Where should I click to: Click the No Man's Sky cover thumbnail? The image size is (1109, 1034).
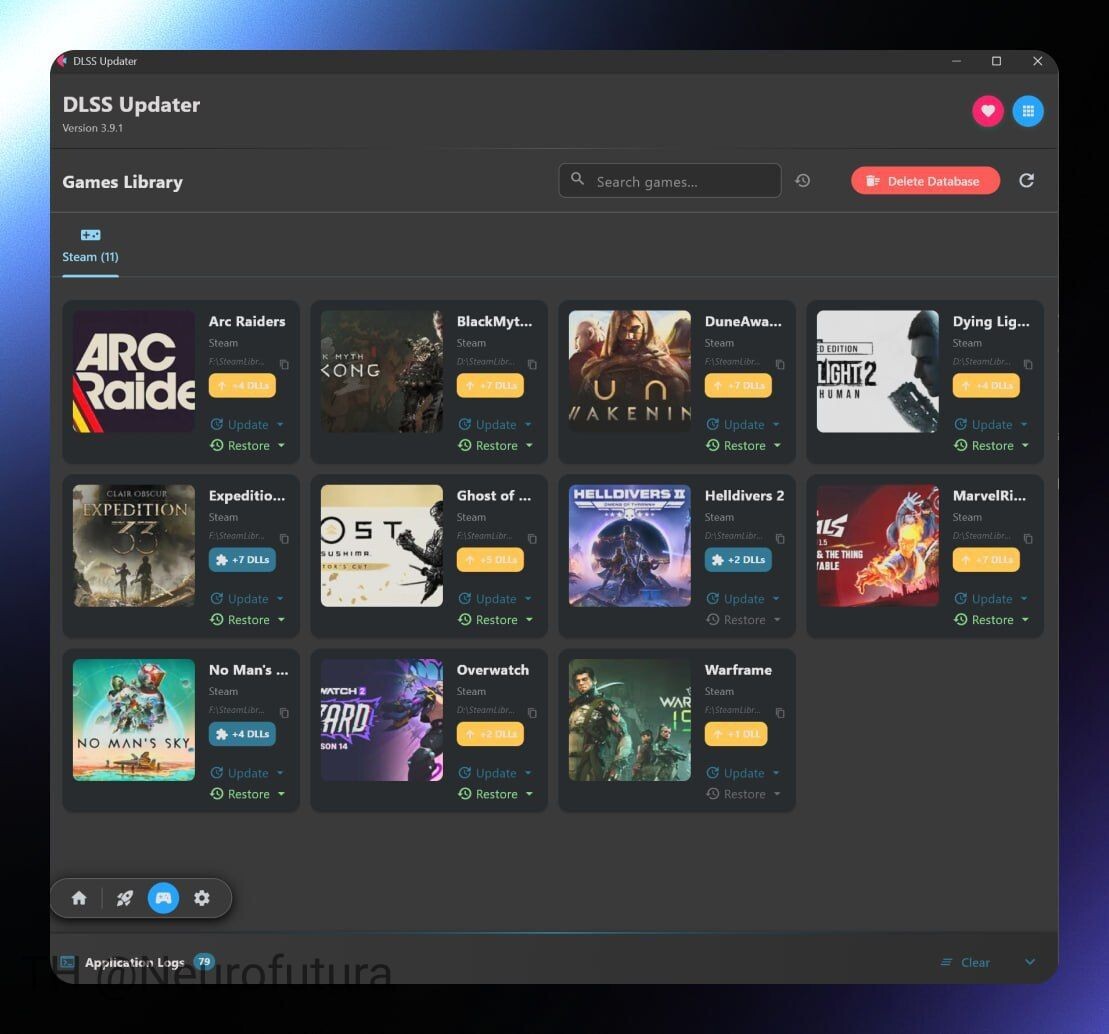[134, 720]
